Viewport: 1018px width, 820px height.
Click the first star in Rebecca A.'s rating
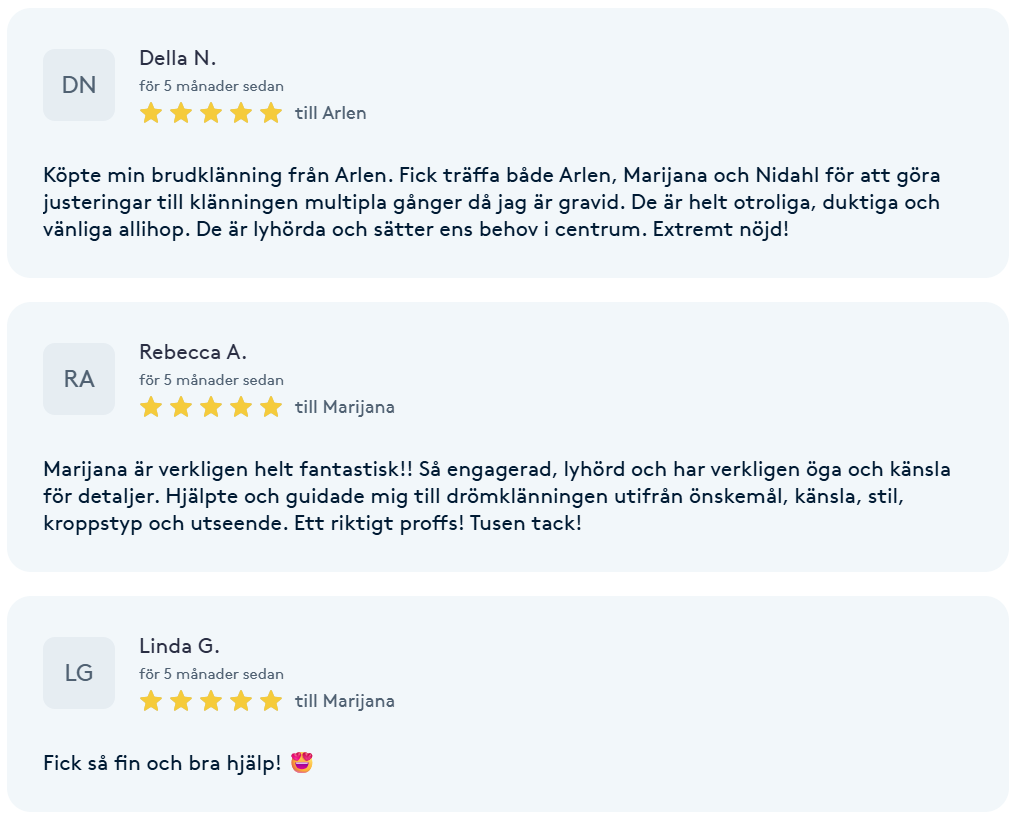tap(151, 407)
